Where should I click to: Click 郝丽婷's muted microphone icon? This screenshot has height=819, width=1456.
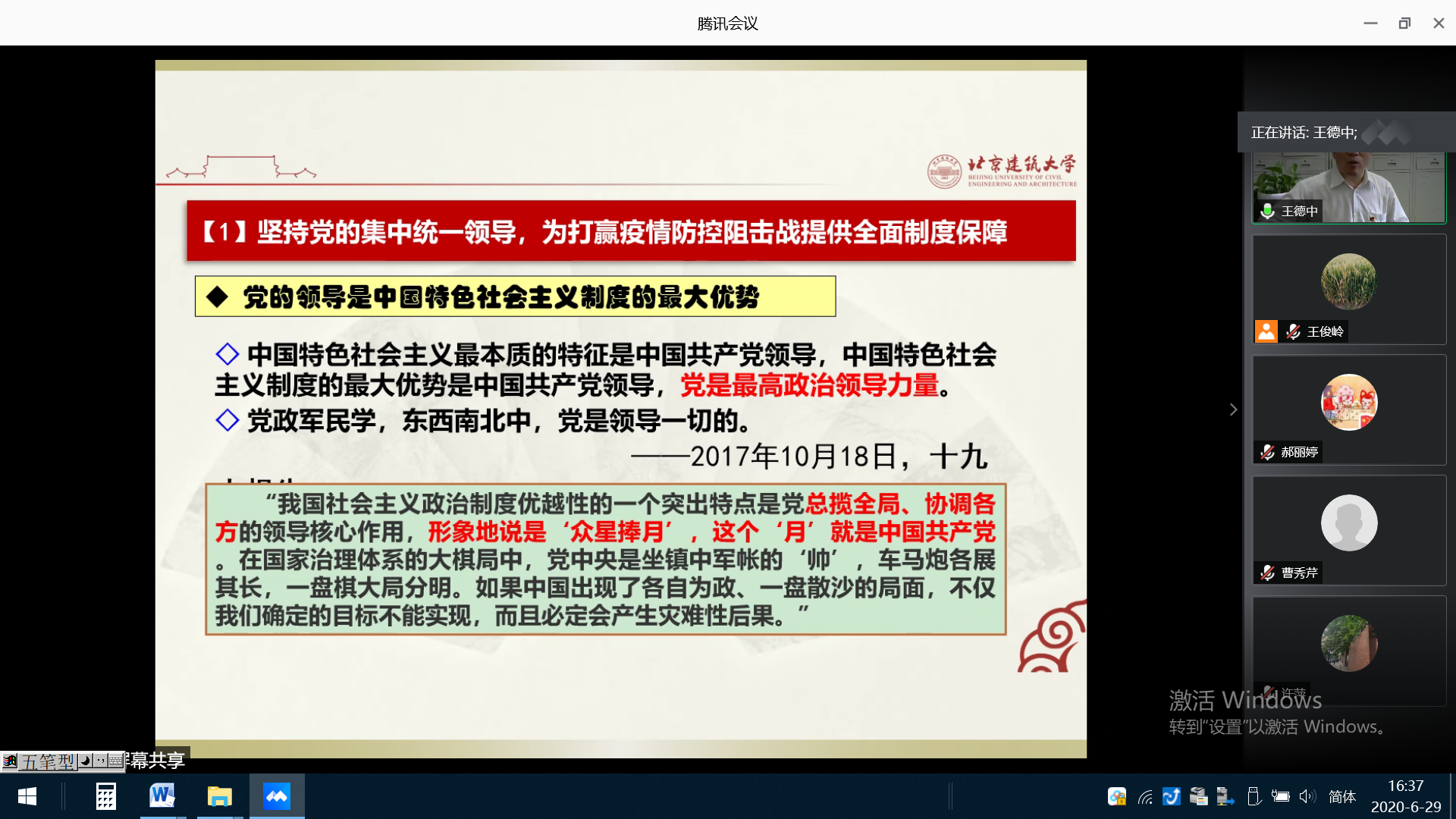[x=1267, y=452]
